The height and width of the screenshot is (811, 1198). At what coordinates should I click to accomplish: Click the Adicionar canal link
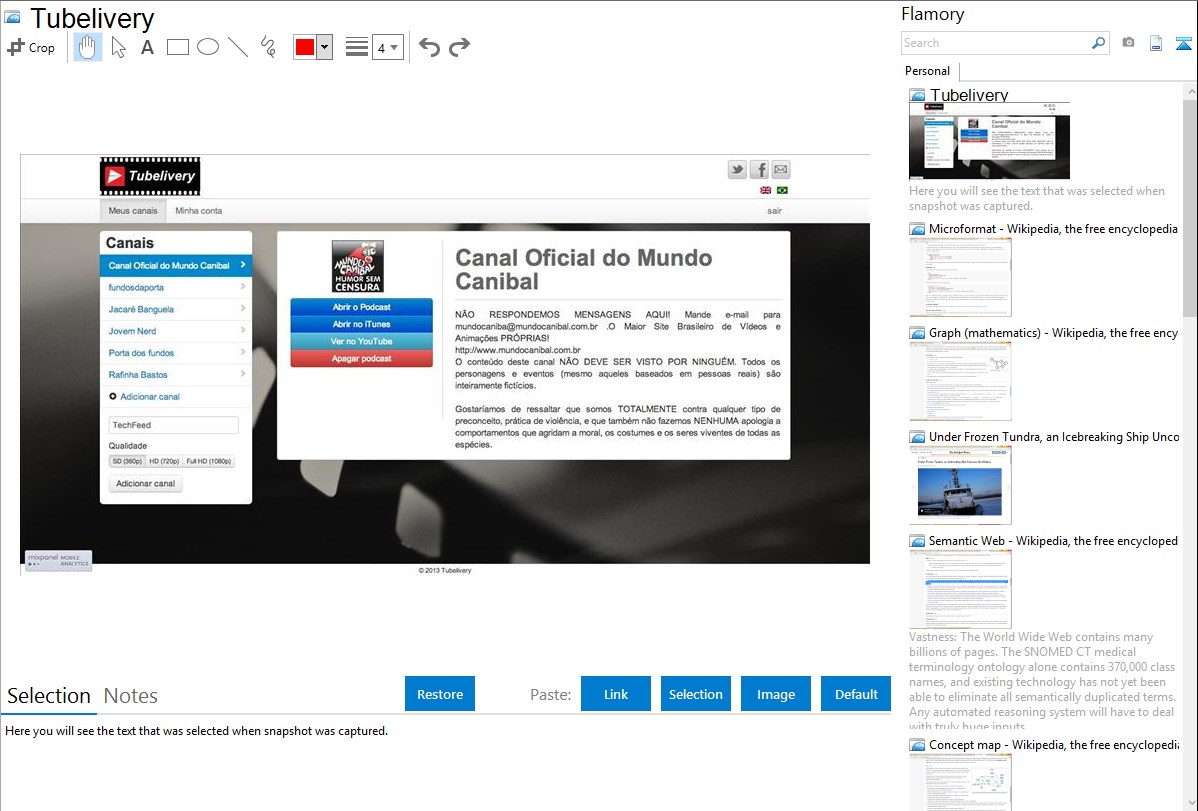pos(150,397)
